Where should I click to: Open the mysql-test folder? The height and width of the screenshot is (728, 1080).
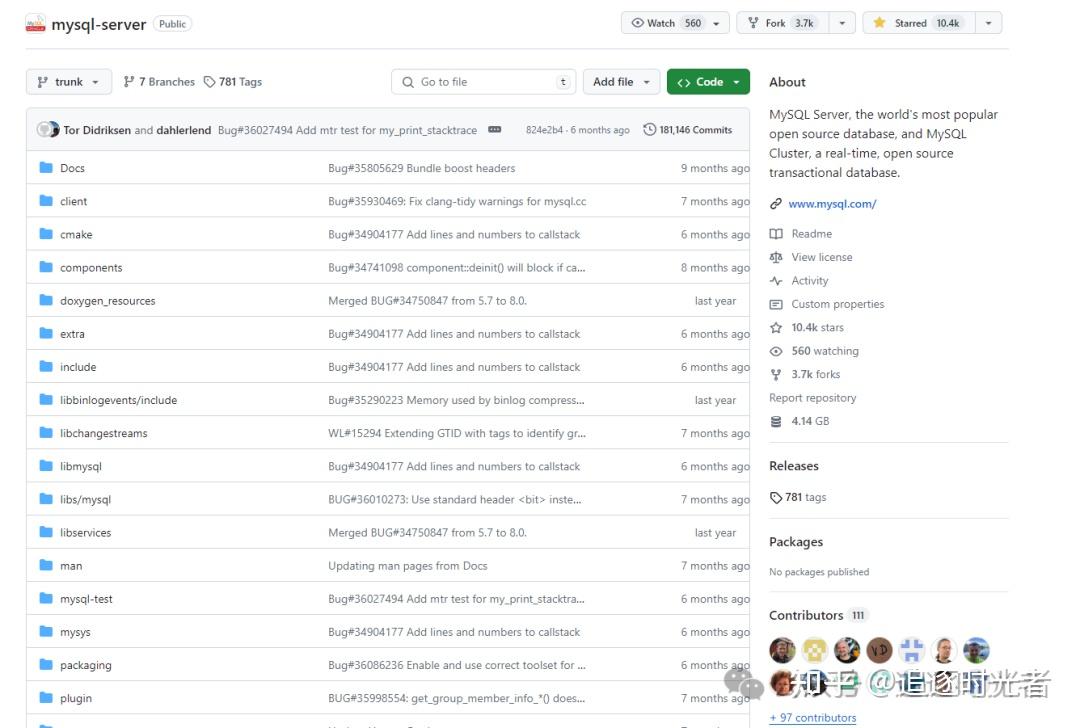(x=86, y=599)
